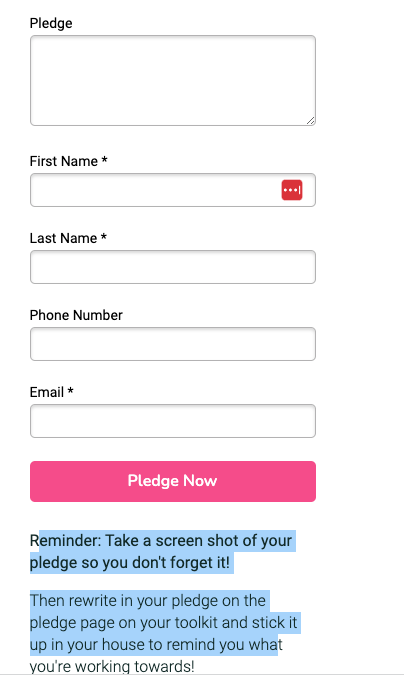Focus the Phone Number input box
Viewport: 404px width, 683px height.
(173, 344)
